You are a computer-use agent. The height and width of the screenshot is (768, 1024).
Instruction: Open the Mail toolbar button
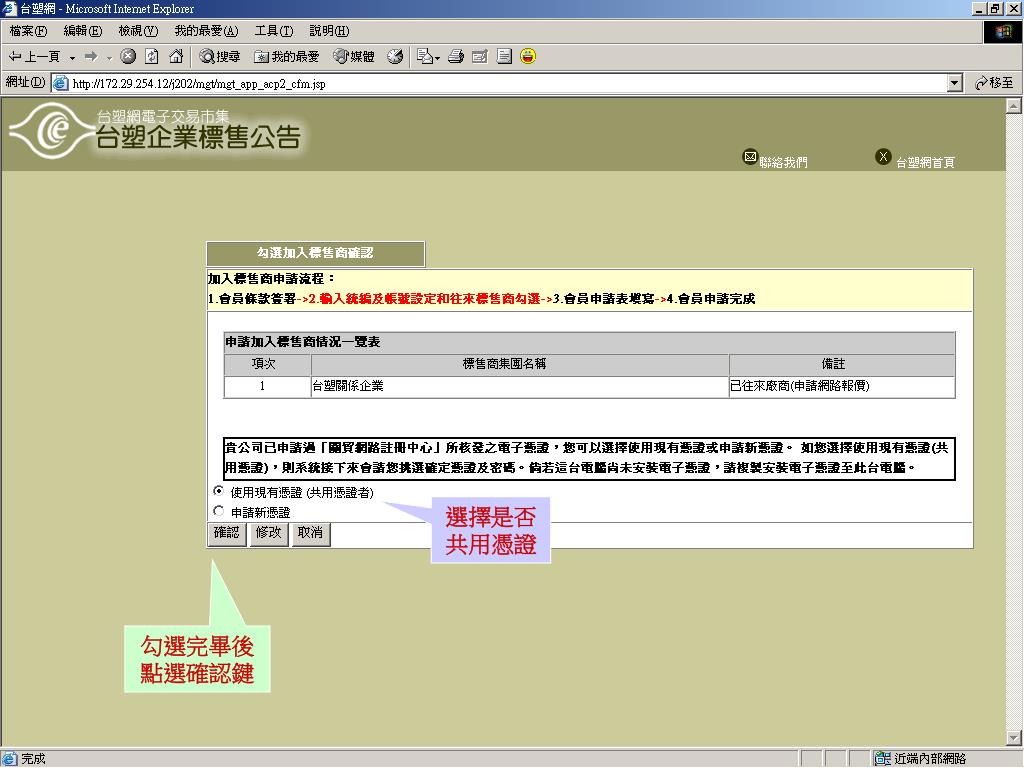tap(428, 57)
